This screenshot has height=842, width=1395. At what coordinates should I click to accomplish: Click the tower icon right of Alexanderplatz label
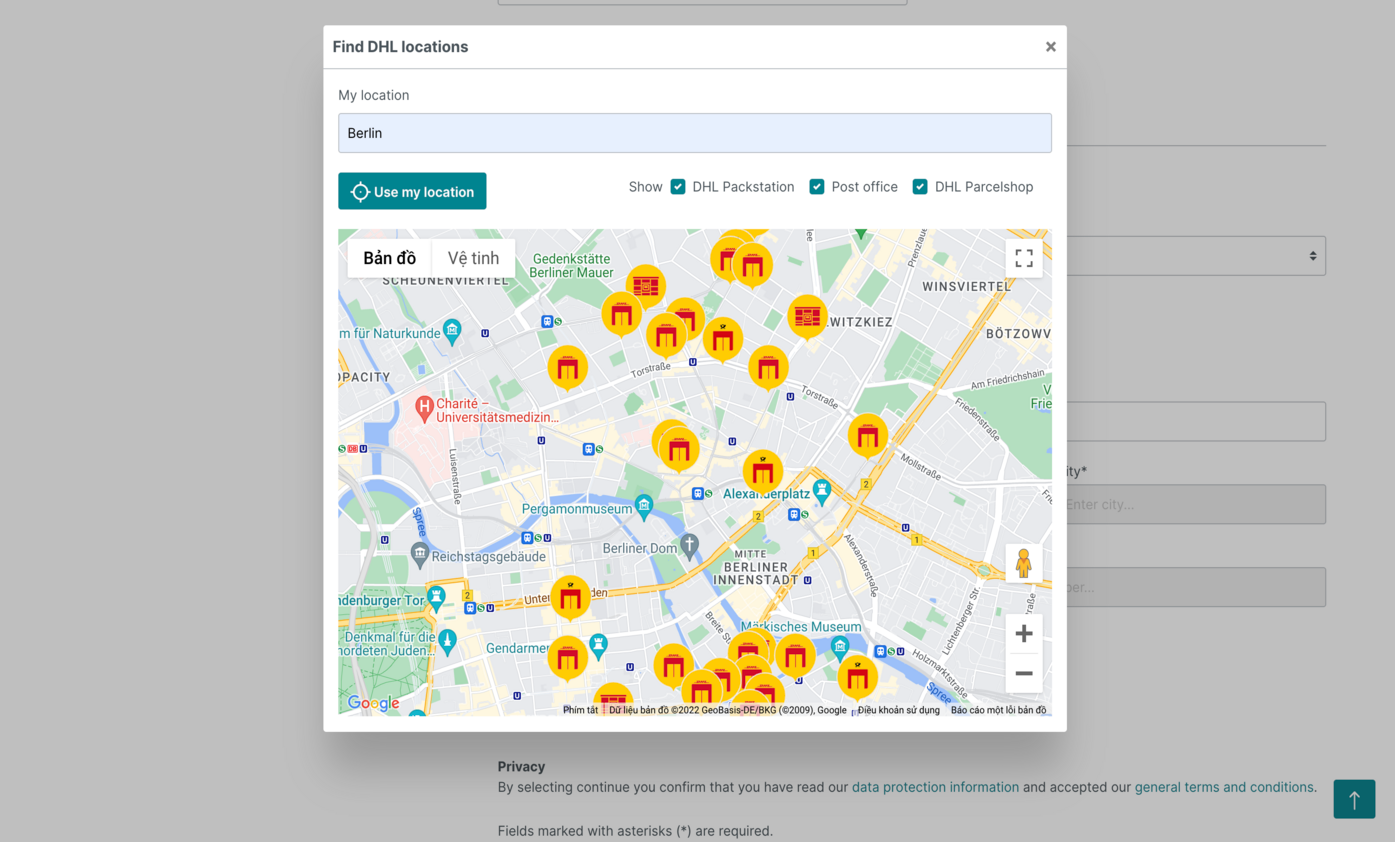click(822, 490)
